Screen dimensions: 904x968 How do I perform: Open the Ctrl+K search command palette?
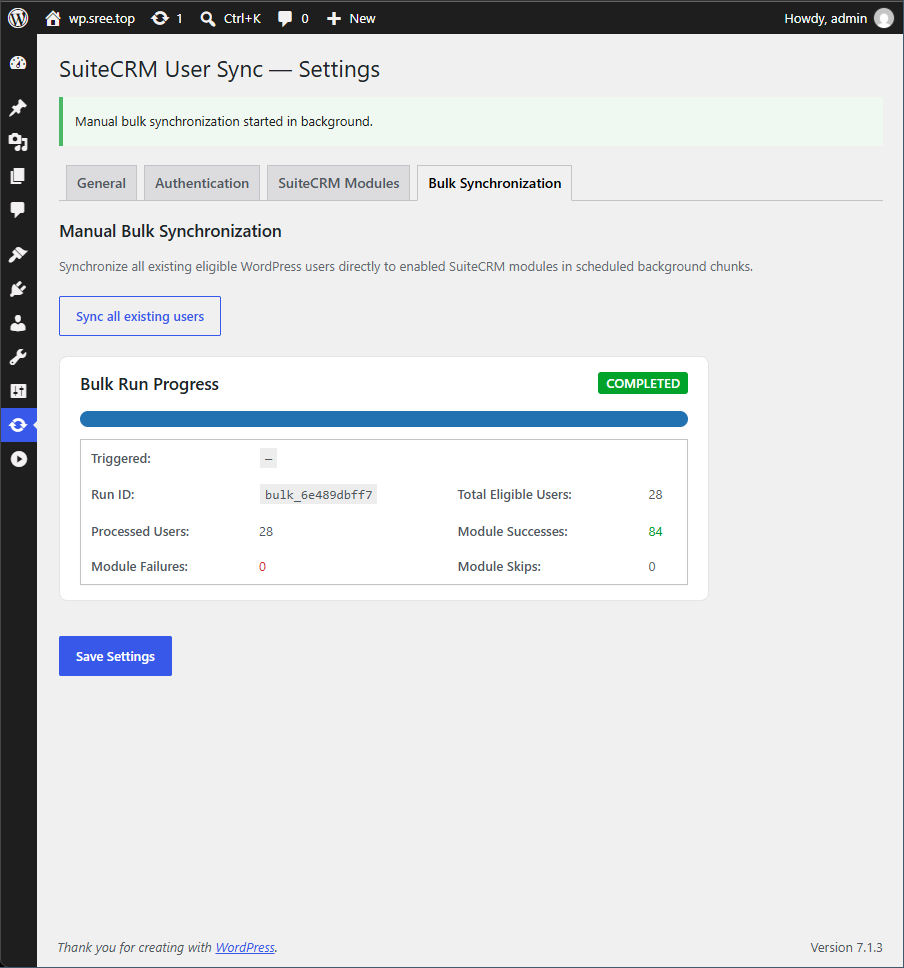[x=230, y=19]
